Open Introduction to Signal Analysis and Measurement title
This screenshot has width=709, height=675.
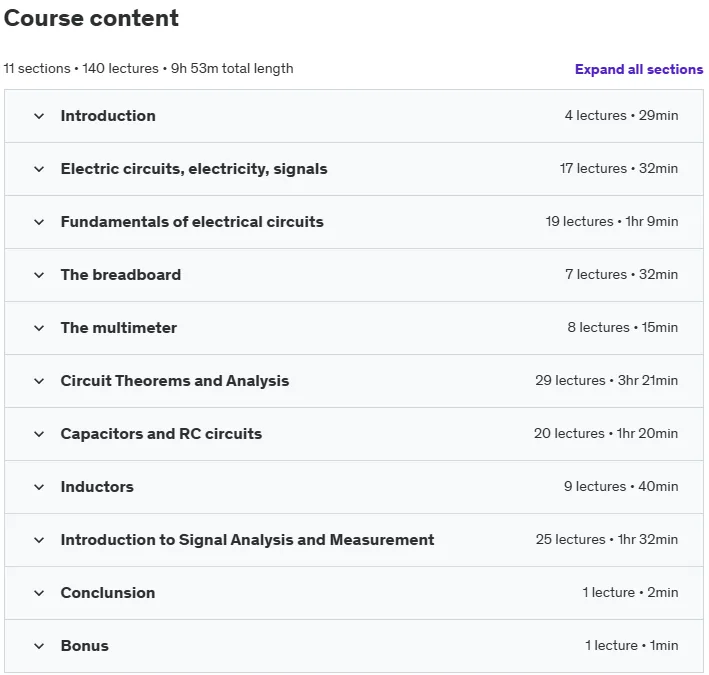247,540
